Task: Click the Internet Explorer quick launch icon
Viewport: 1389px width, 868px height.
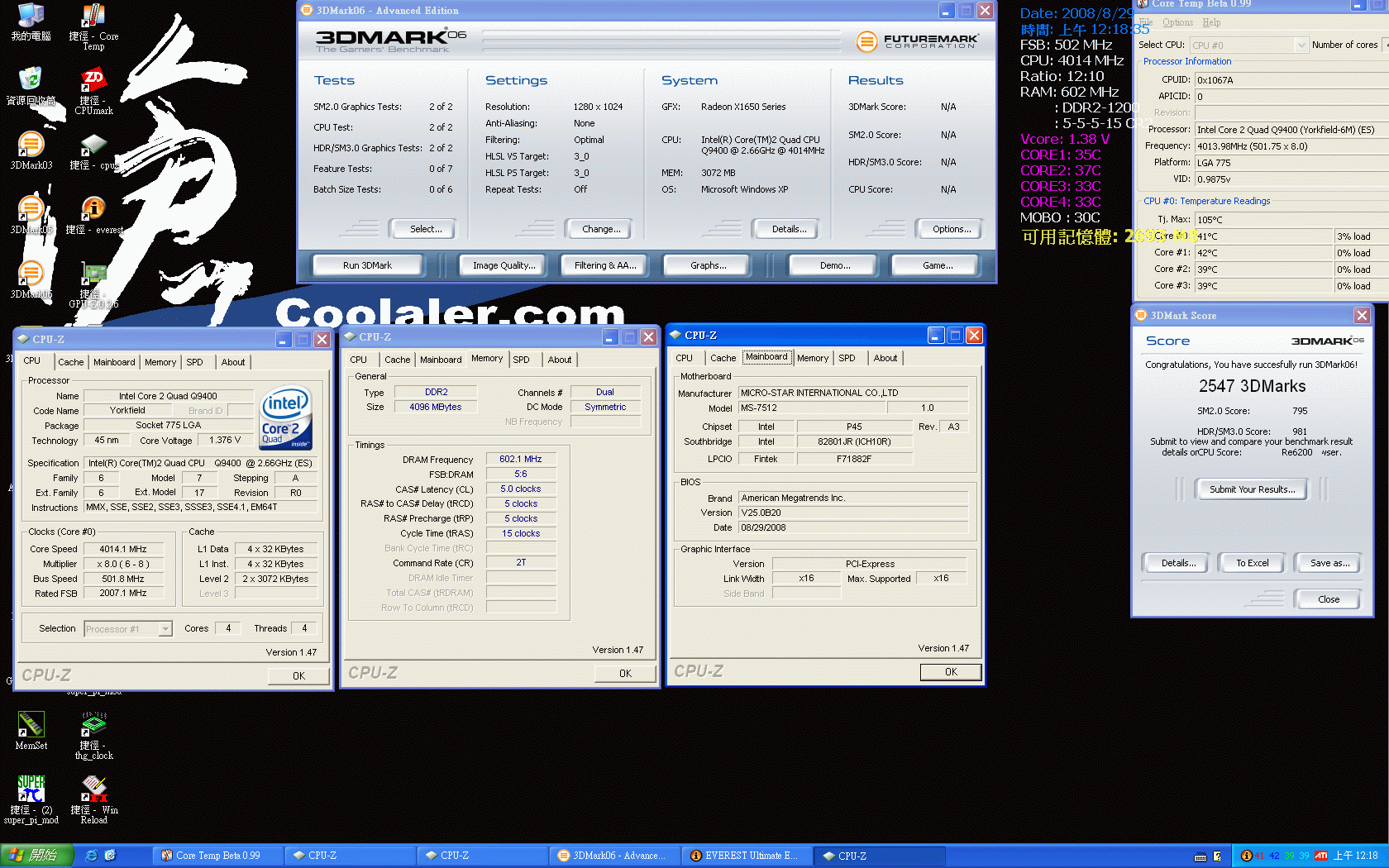Action: click(92, 856)
